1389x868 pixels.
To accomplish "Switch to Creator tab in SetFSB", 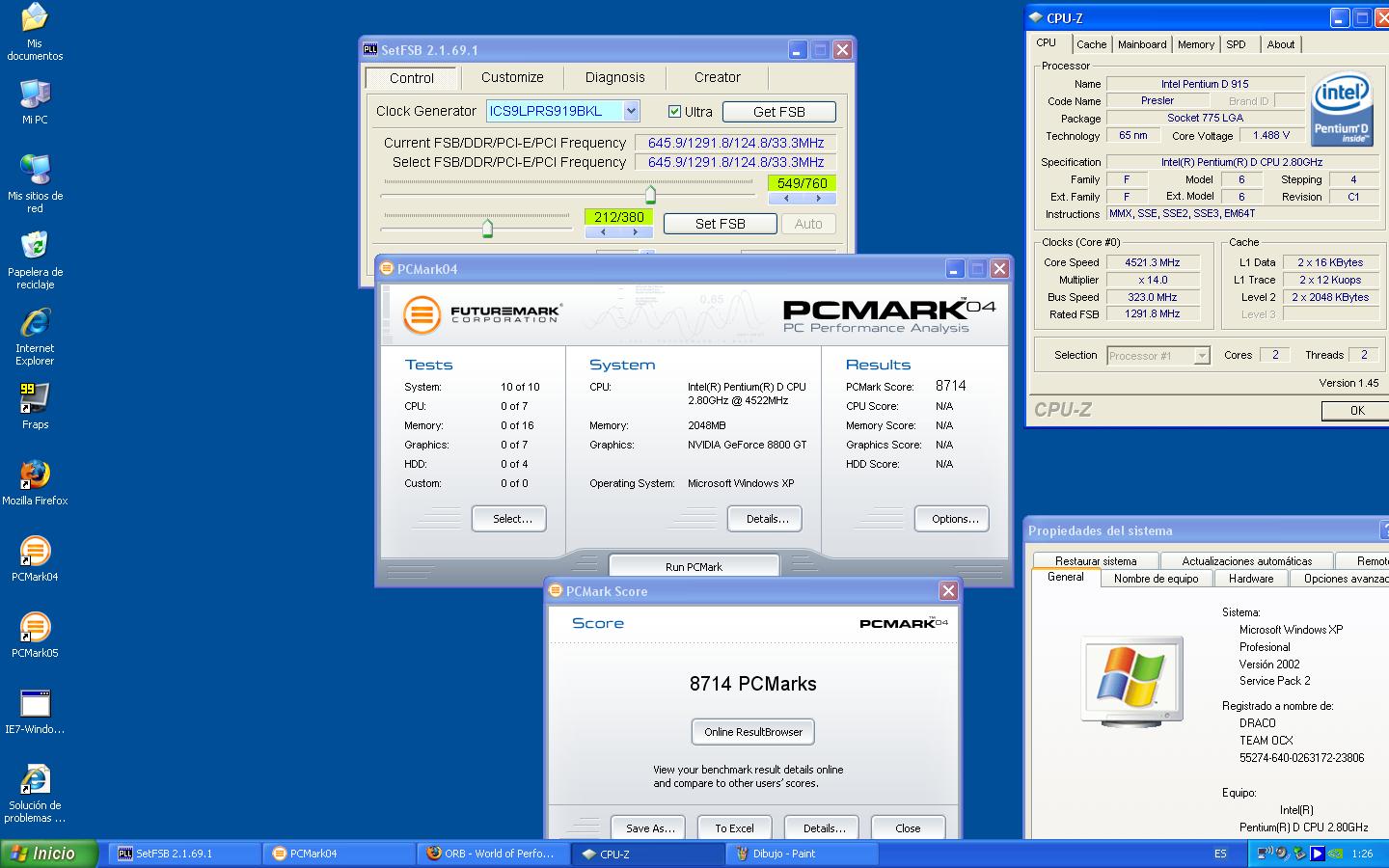I will (718, 77).
